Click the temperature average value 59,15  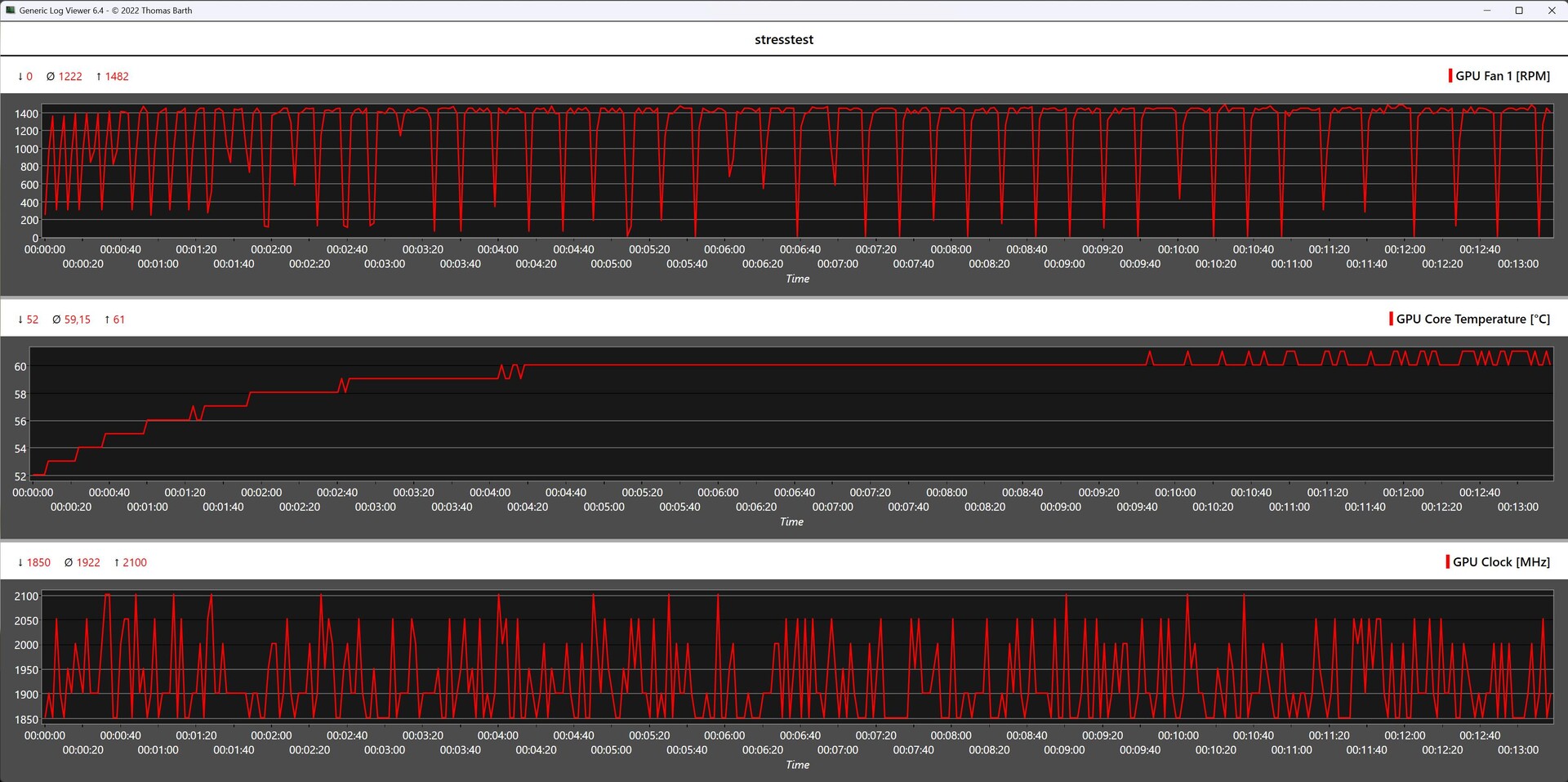[x=77, y=320]
